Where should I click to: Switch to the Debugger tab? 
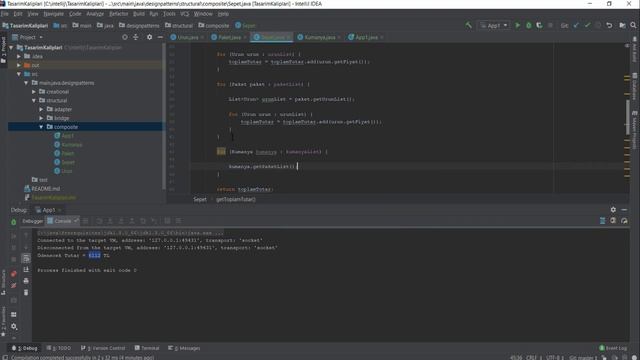coord(32,221)
